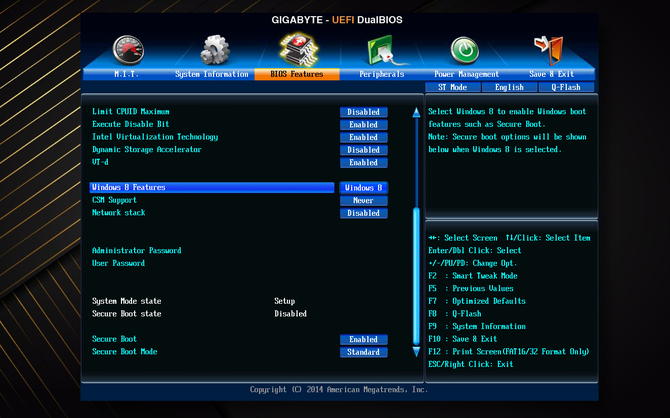This screenshot has width=670, height=418.
Task: Click the F7 Optimized Defaults help line
Action: [x=477, y=301]
